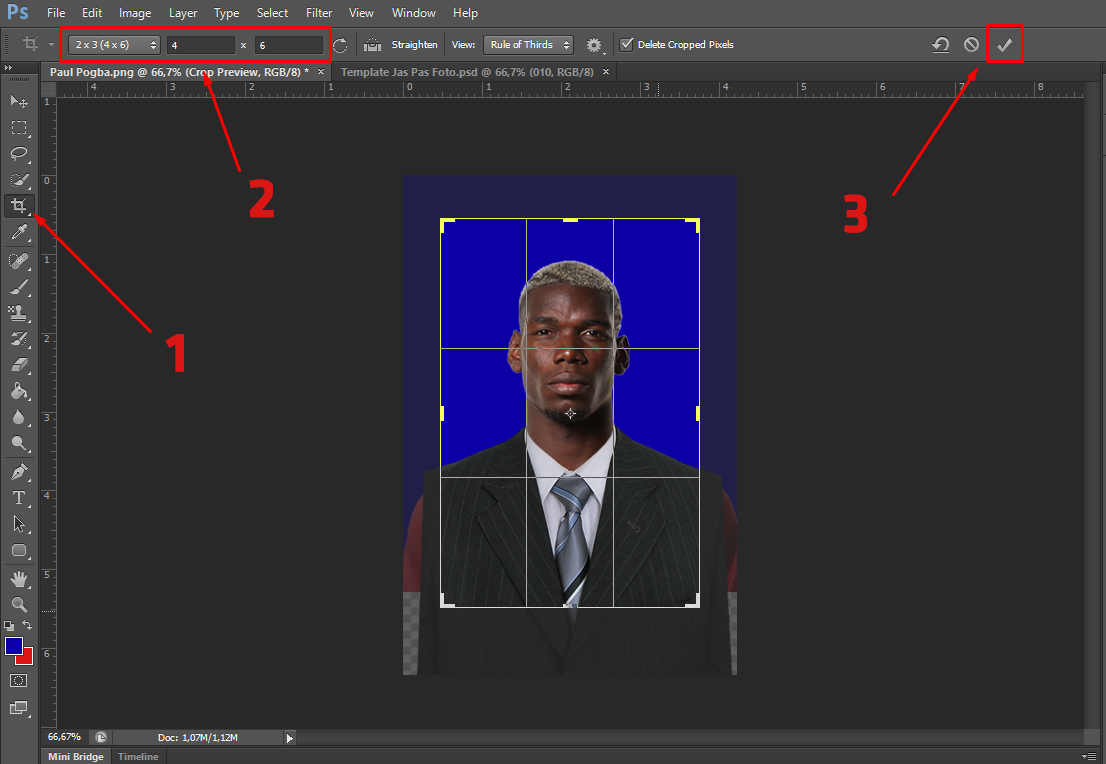Select the Blur tool
The height and width of the screenshot is (764, 1106).
point(19,418)
